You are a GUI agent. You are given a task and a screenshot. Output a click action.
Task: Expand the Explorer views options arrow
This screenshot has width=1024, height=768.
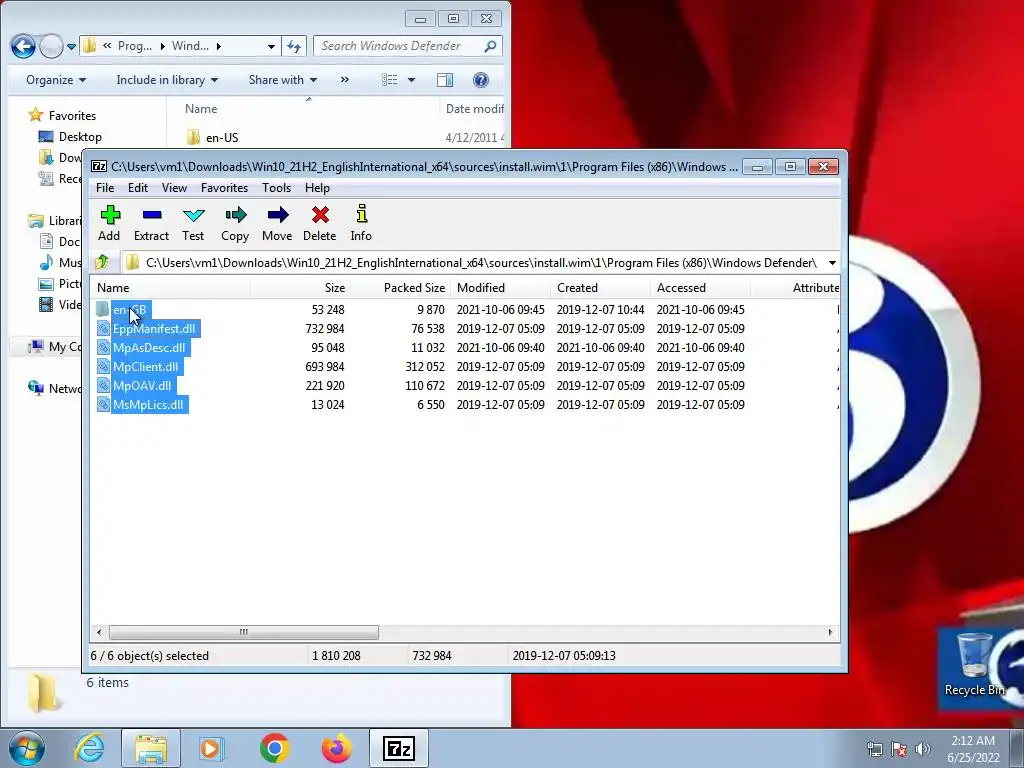point(411,80)
